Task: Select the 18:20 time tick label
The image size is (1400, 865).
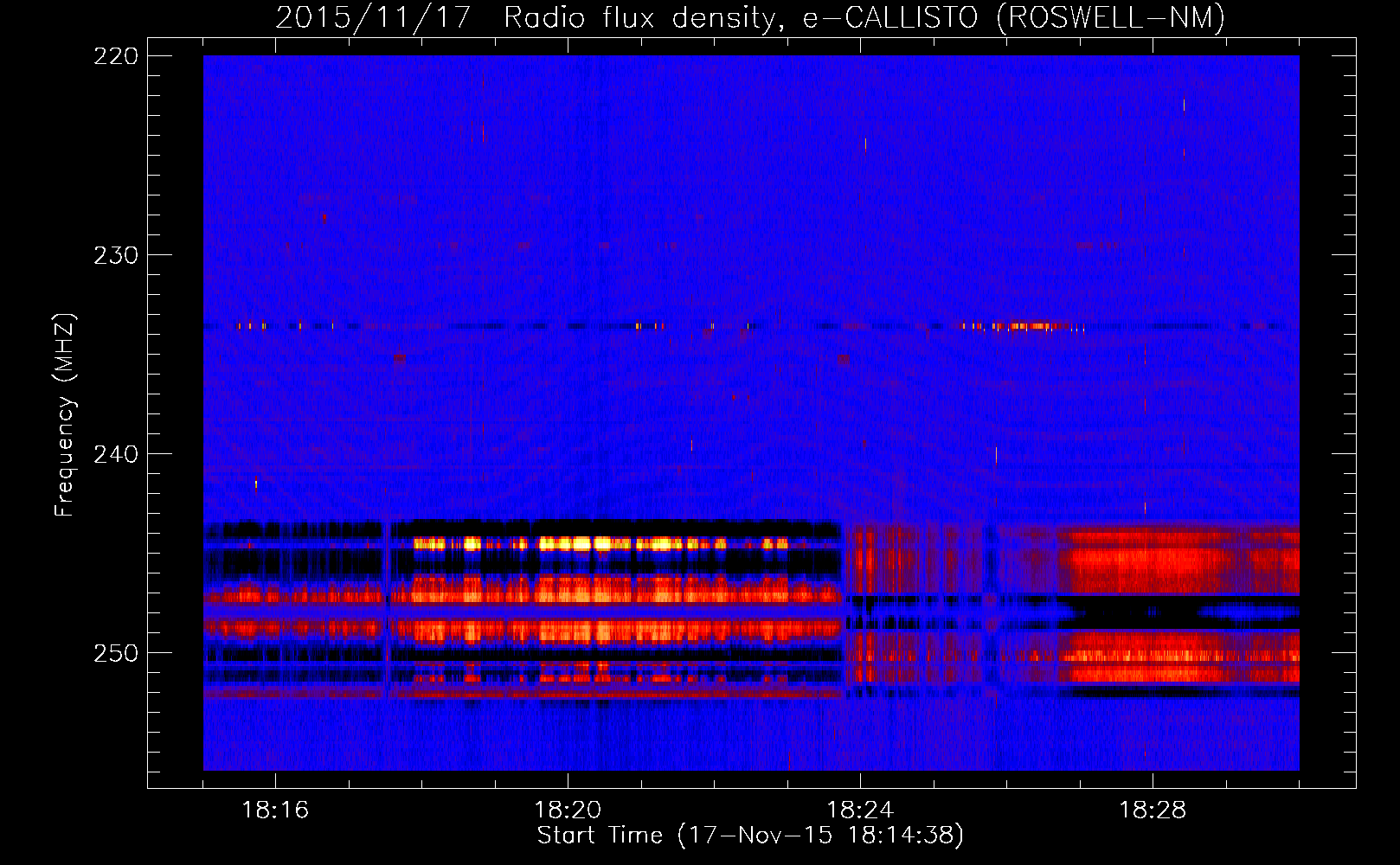Action: (x=568, y=810)
